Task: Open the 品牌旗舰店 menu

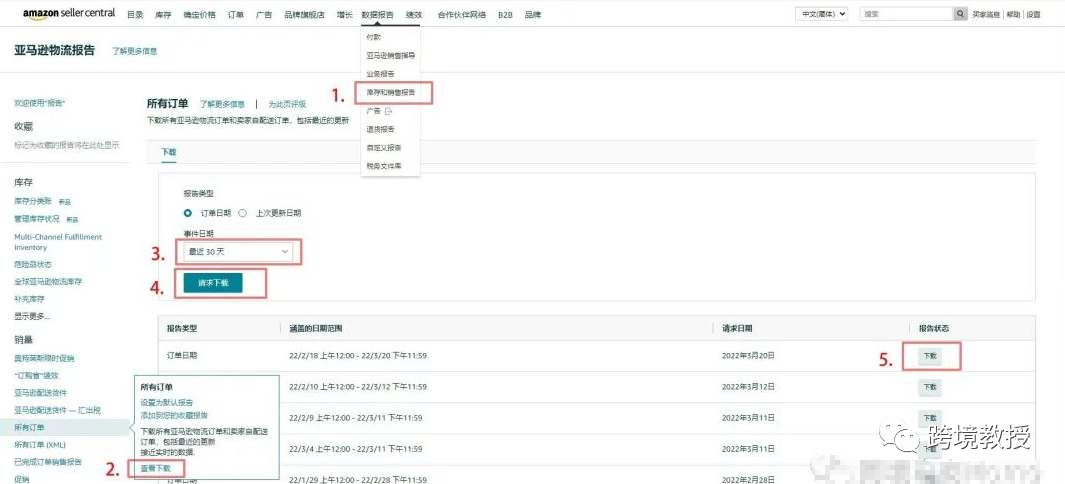Action: (304, 14)
